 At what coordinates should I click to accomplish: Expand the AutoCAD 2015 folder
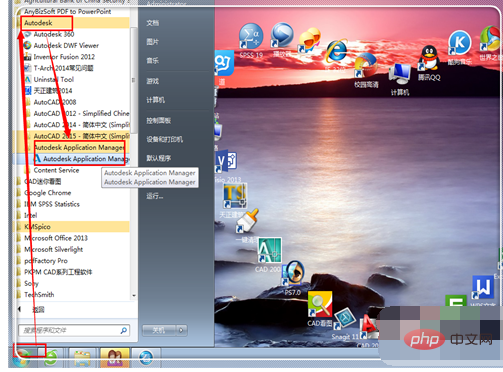81,136
